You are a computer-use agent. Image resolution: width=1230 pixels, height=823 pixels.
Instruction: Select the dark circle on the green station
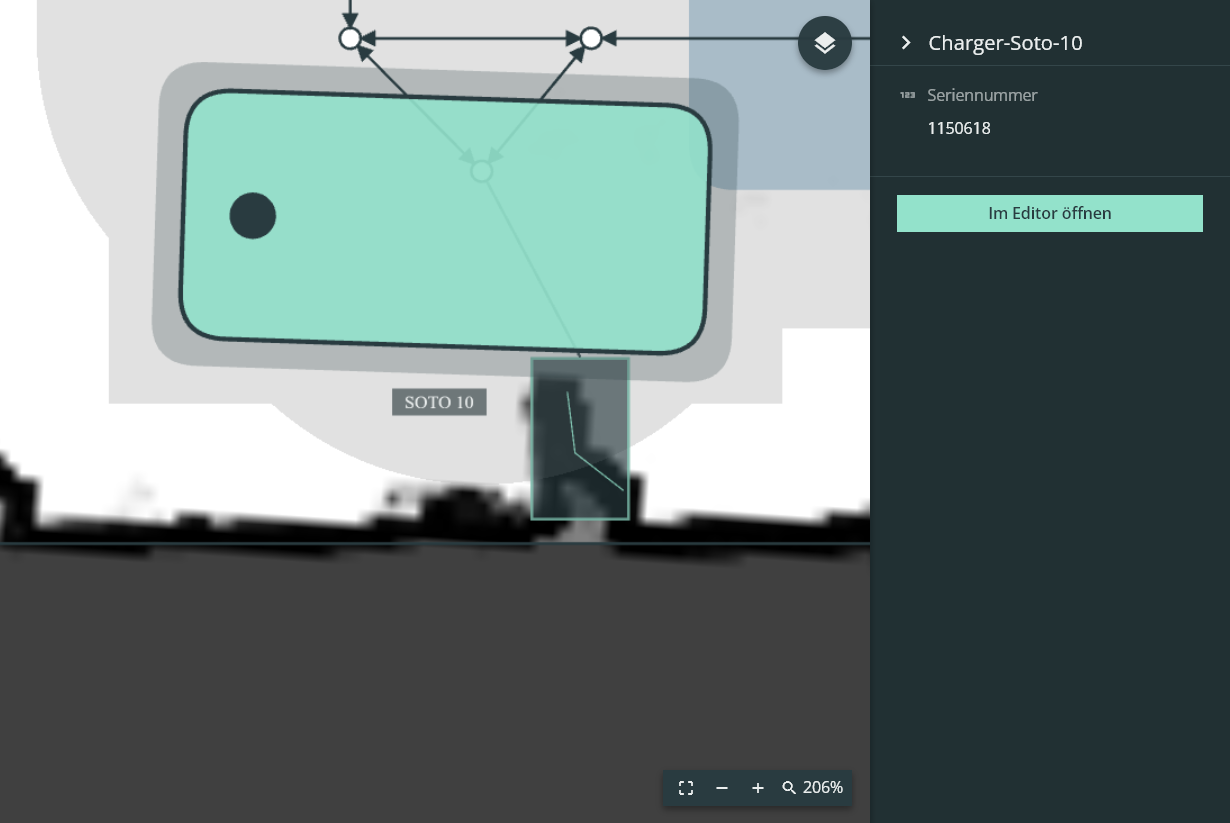pyautogui.click(x=253, y=216)
